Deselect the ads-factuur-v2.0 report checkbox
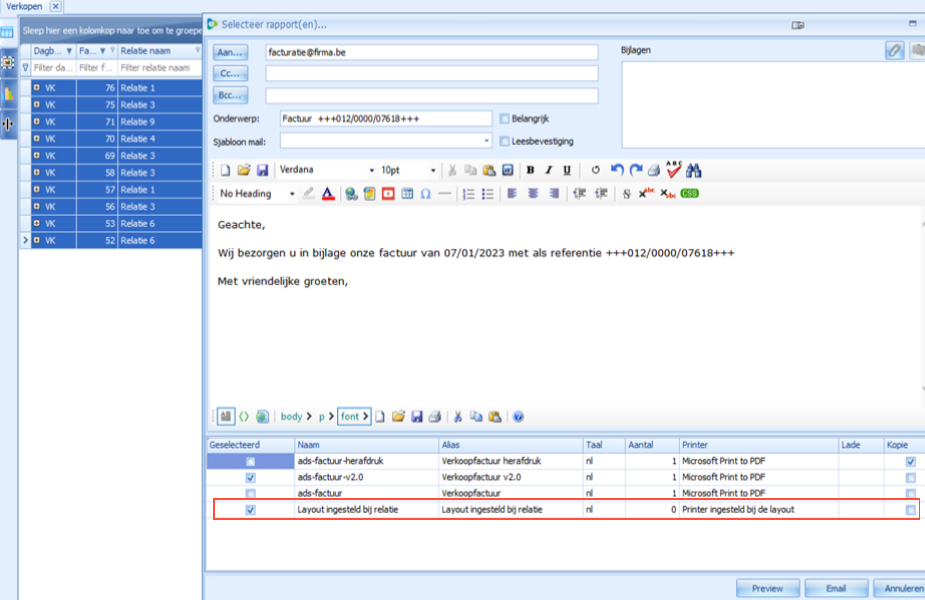 [251, 477]
